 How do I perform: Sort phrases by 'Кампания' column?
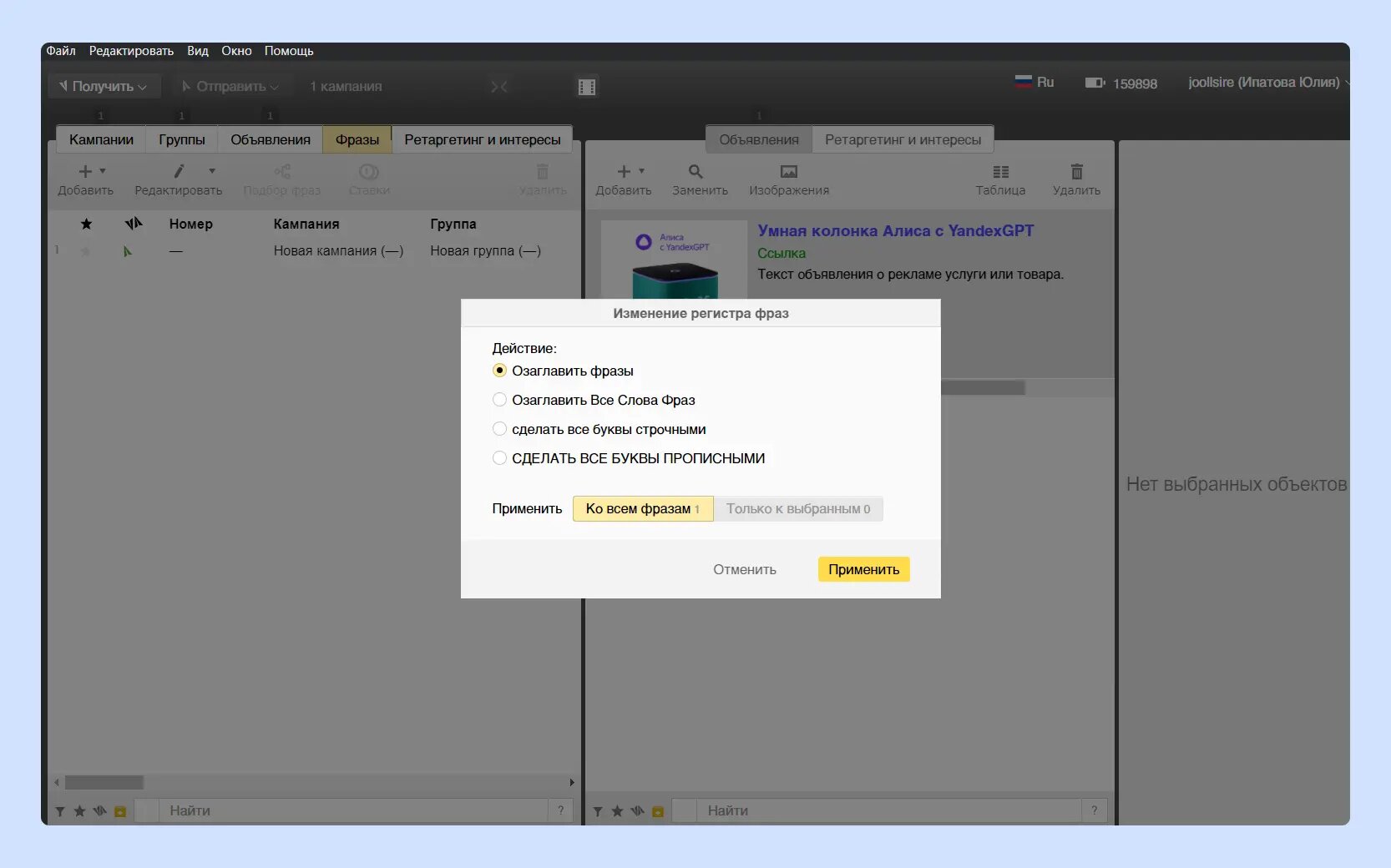[x=306, y=224]
